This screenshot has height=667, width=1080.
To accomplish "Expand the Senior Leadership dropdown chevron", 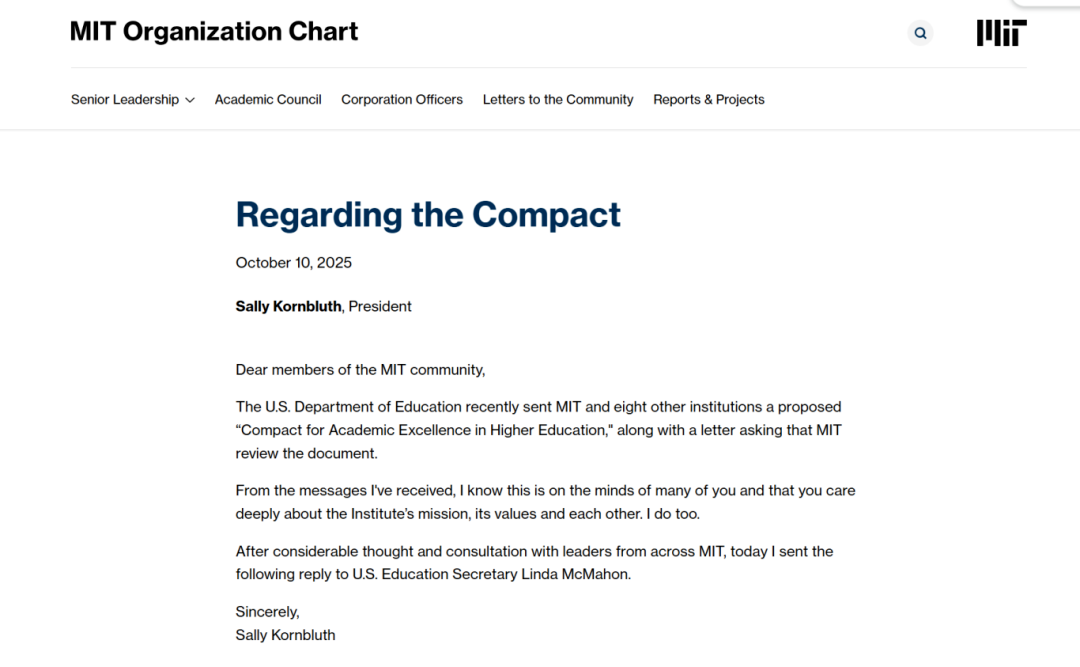I will (190, 100).
